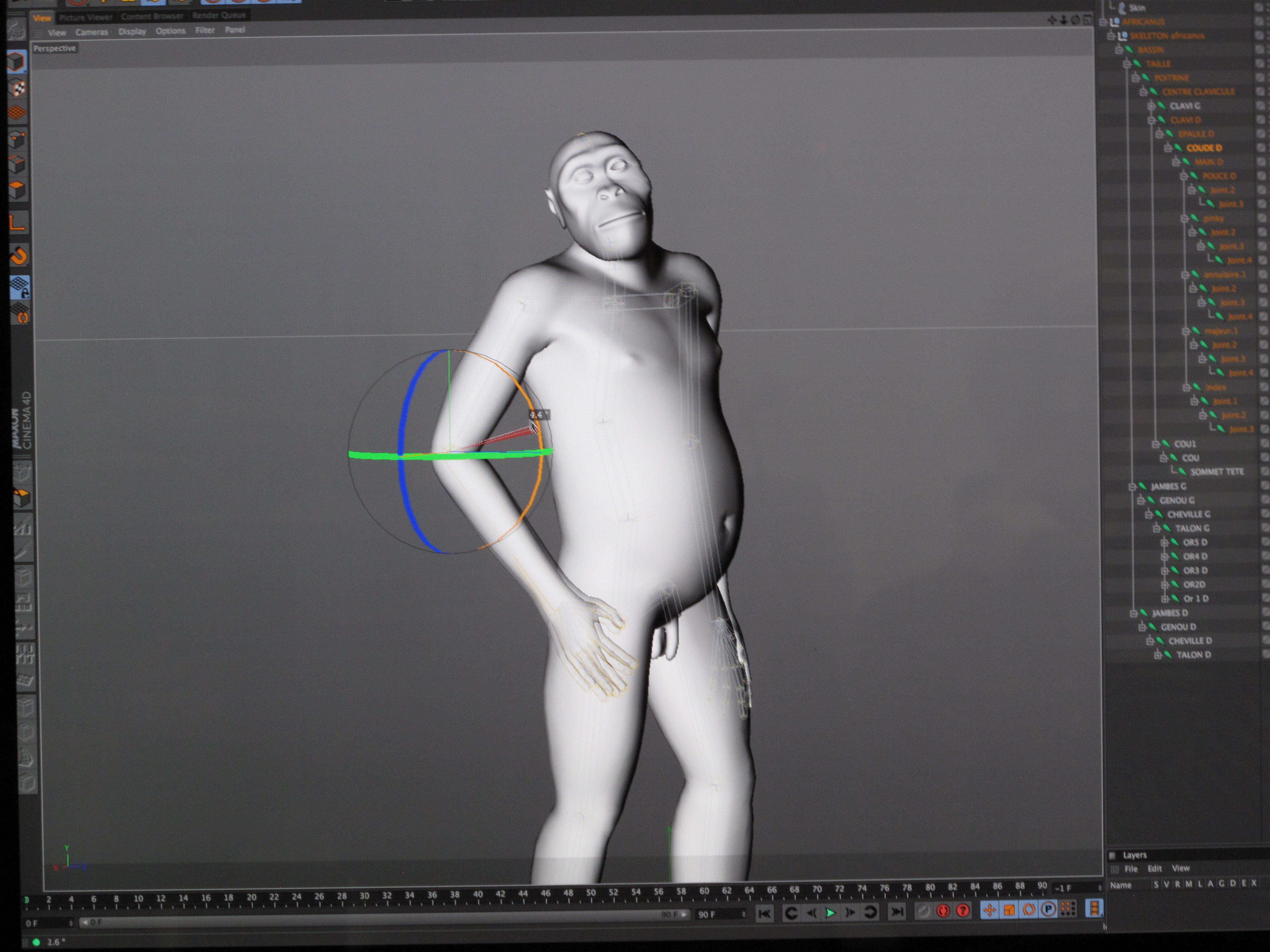
Task: Select the SOMMET TETE joint
Action: coord(1217,472)
